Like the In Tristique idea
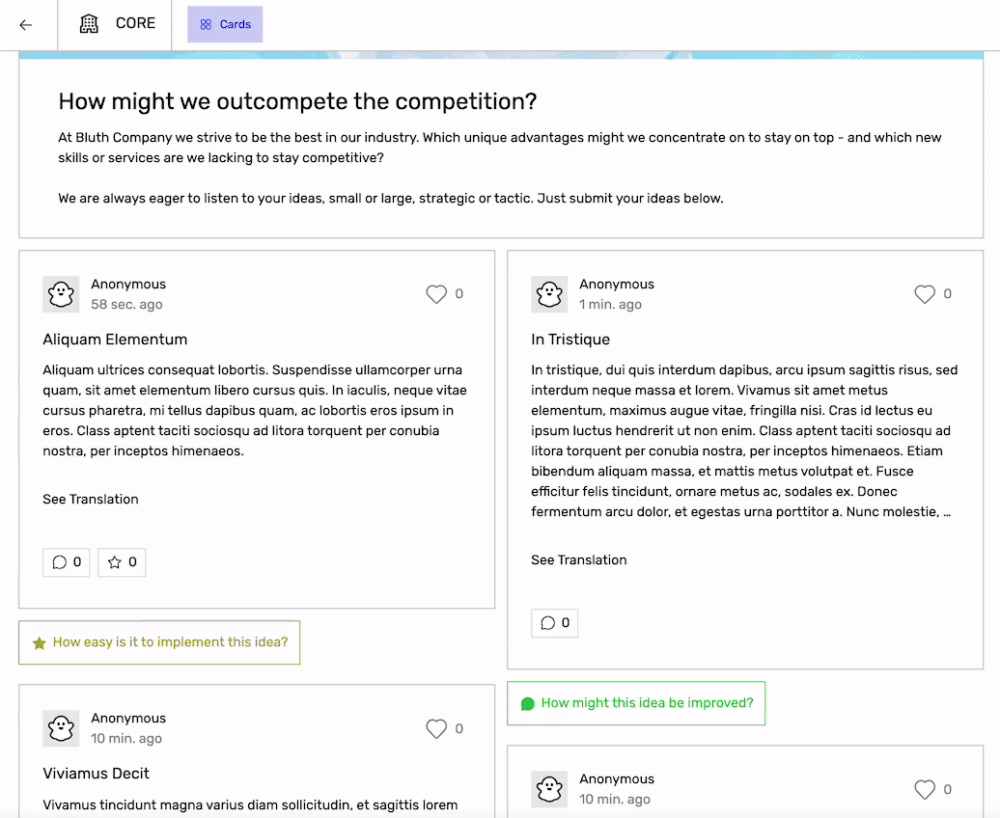 click(924, 294)
